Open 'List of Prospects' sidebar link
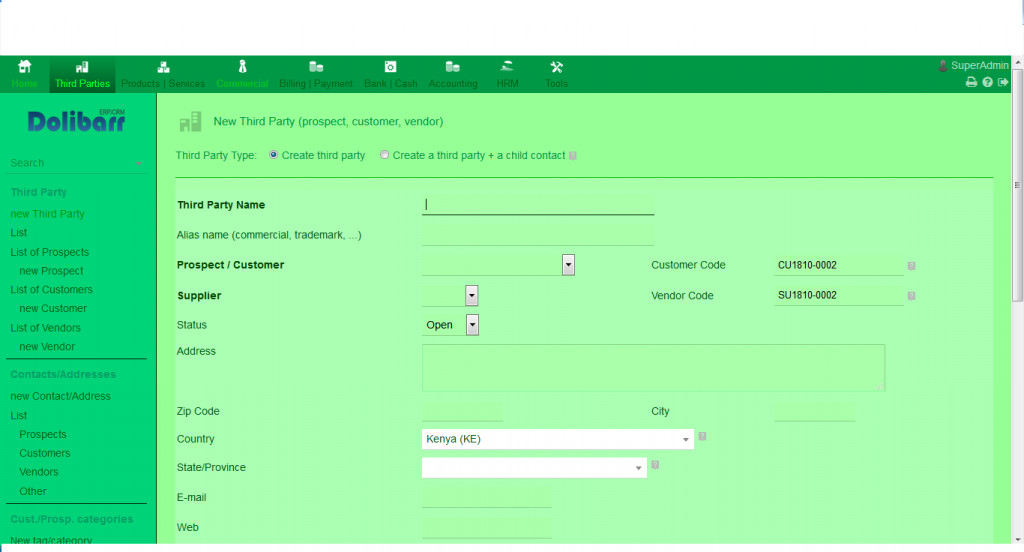This screenshot has width=1024, height=552. click(x=50, y=252)
